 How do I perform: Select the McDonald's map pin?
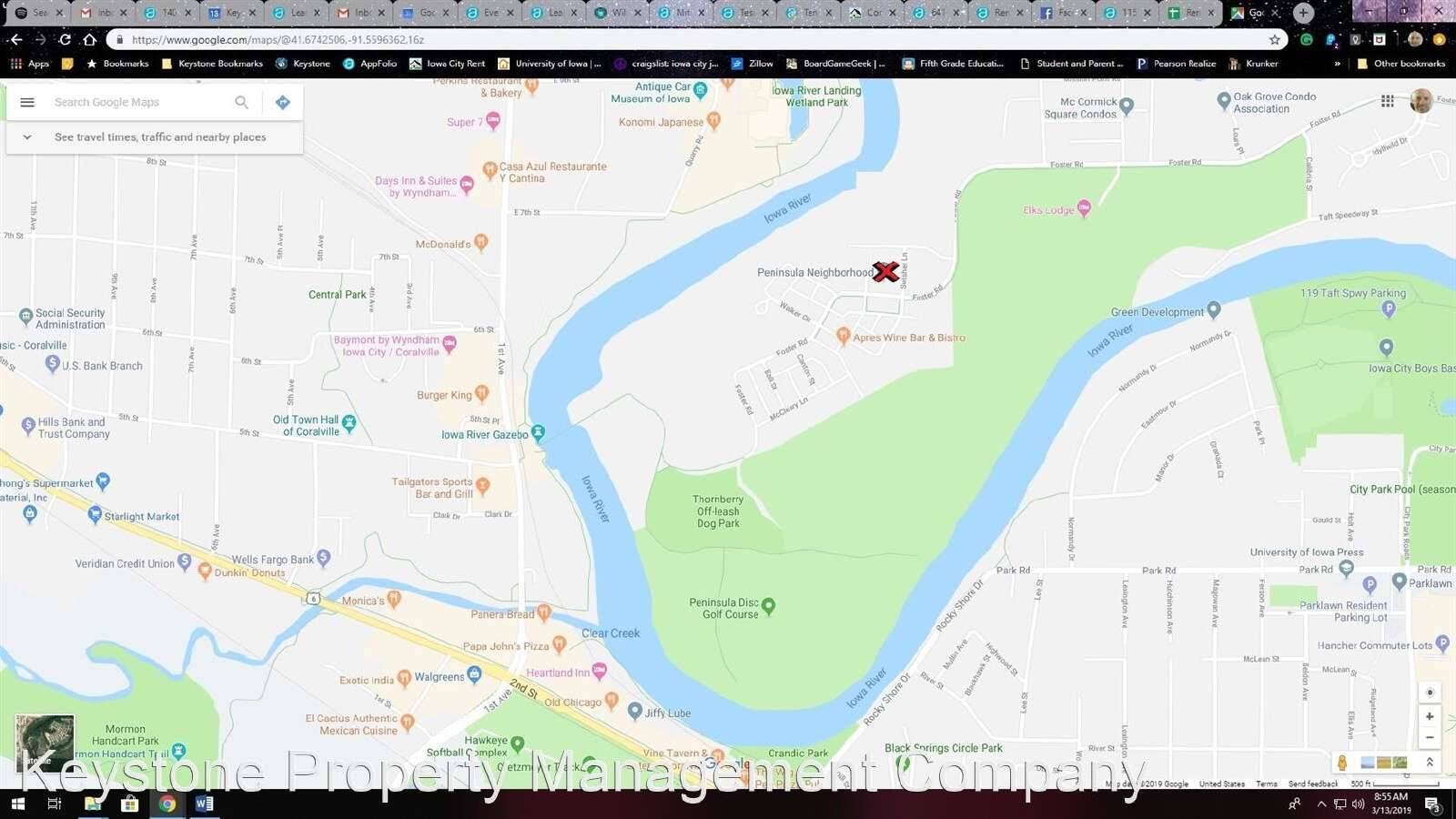481,242
